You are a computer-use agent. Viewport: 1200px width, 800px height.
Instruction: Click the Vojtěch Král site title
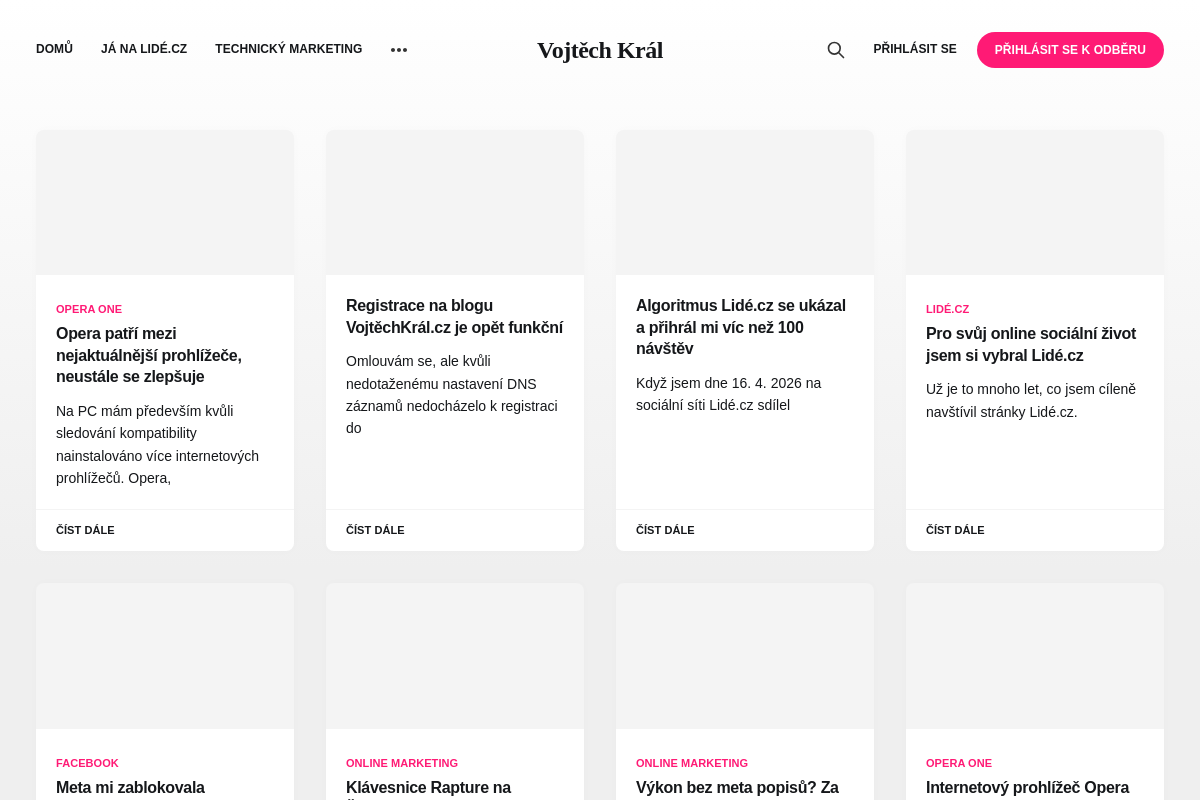[600, 50]
